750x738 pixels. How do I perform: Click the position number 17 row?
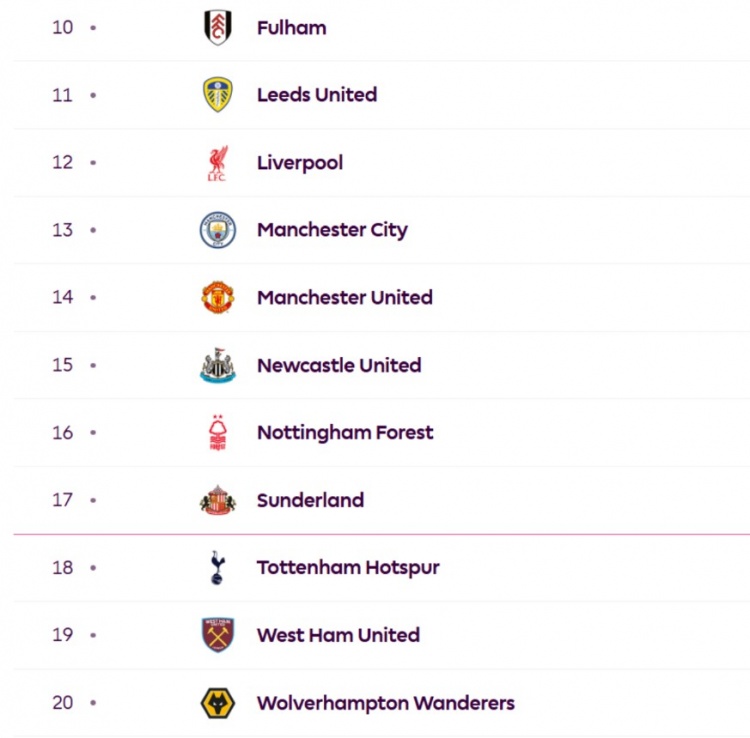pyautogui.click(x=382, y=500)
